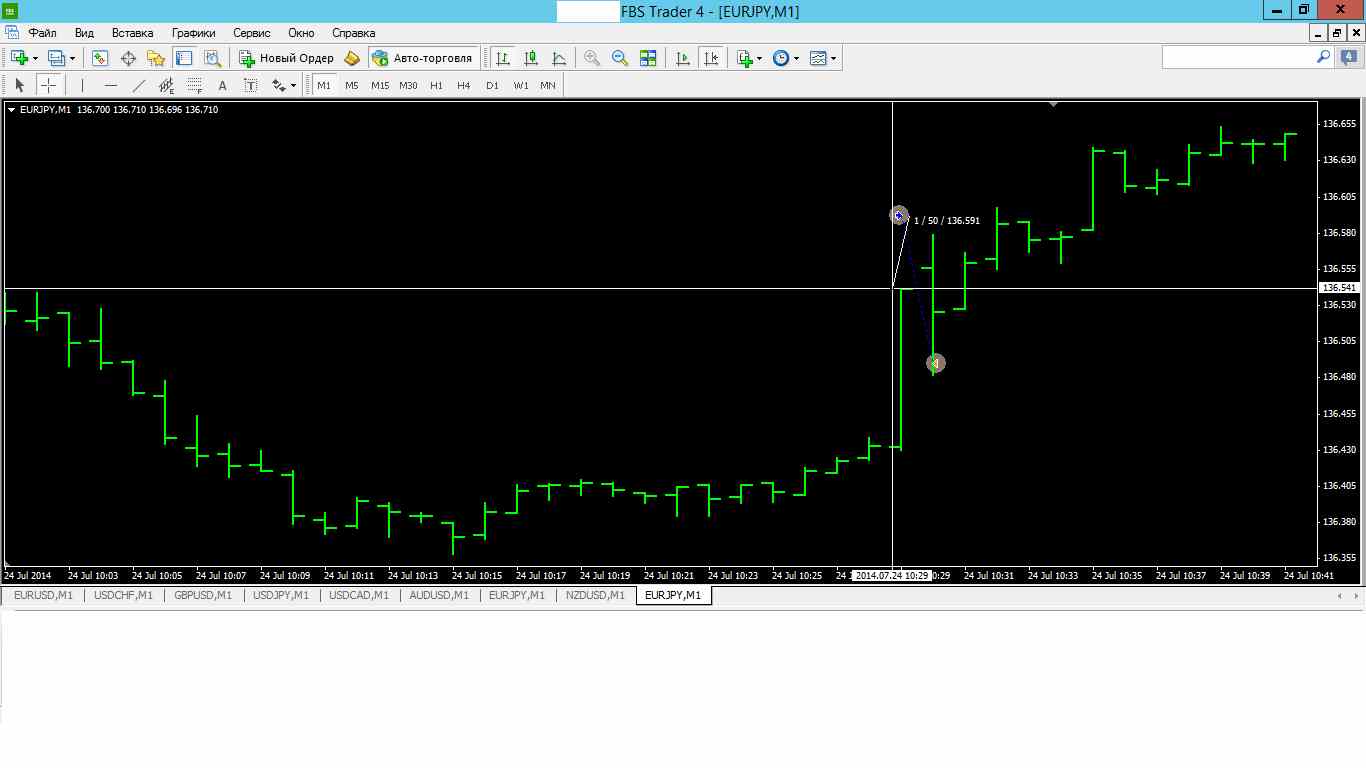Expand the New Chart dropdown arrow
This screenshot has width=1366, height=768.
pyautogui.click(x=35, y=58)
